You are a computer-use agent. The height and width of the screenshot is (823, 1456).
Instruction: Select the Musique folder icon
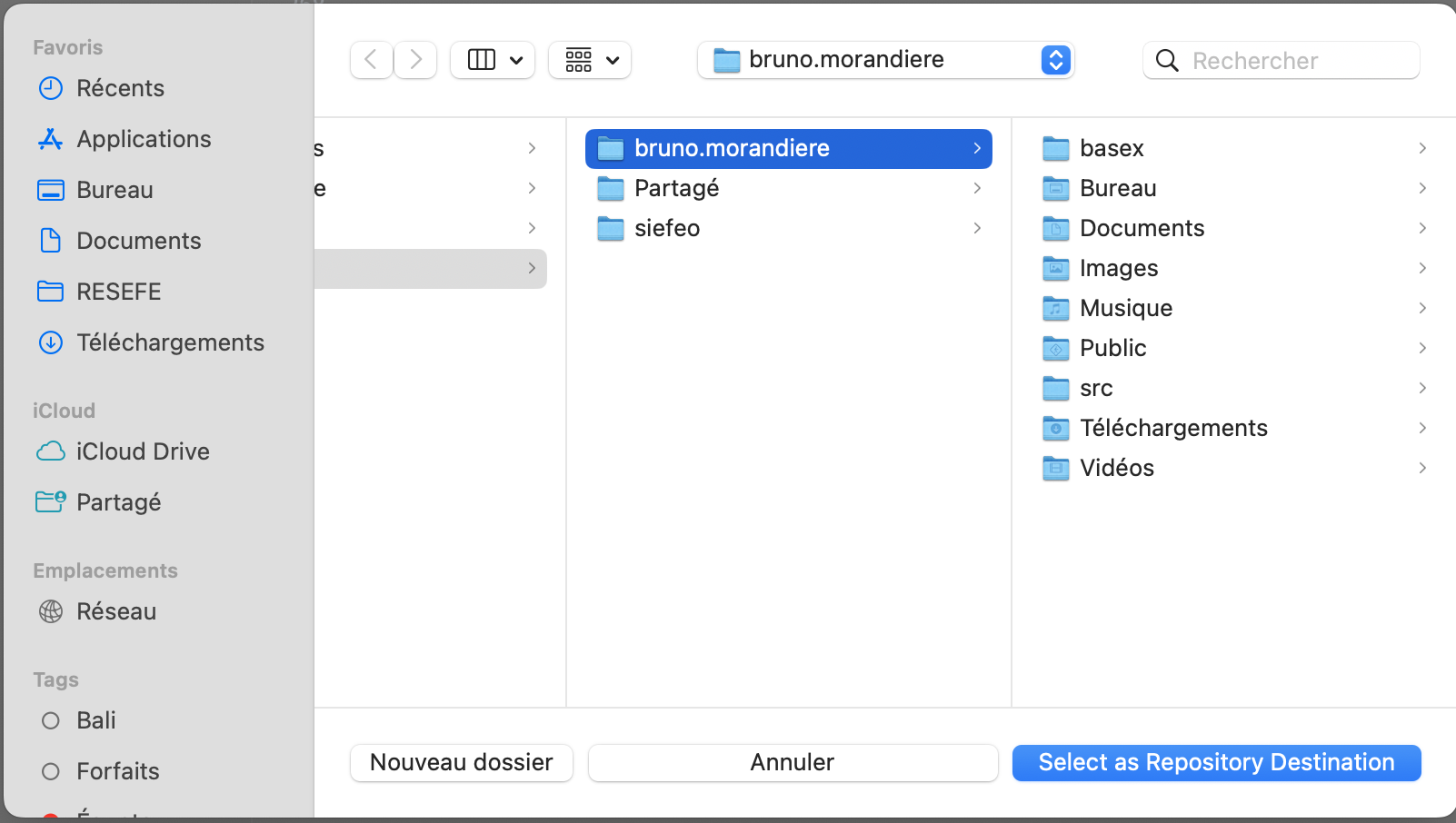click(1055, 308)
